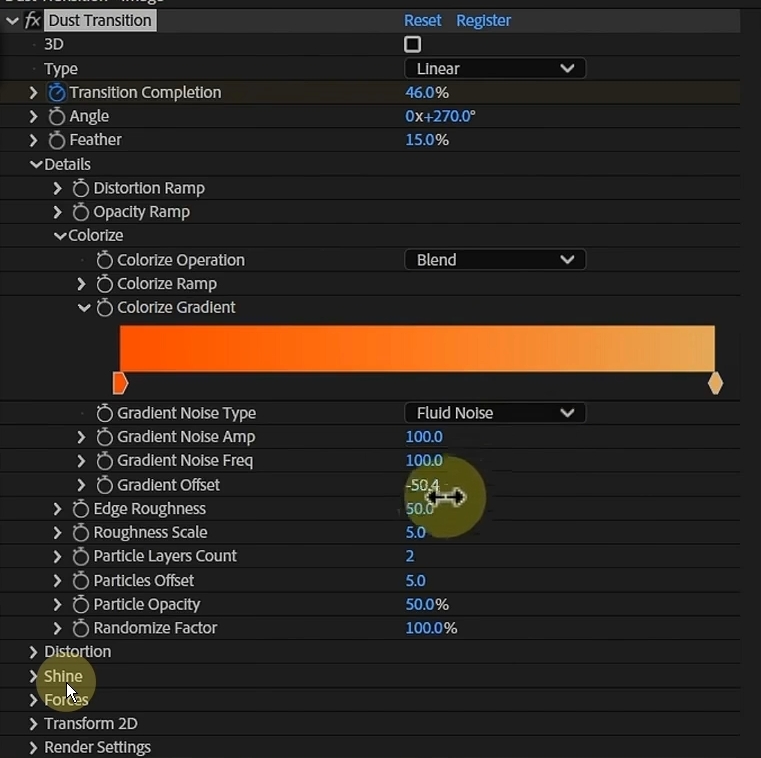Screen dimensions: 761x758
Task: Select the right light-orange gradient stop
Action: pos(715,383)
